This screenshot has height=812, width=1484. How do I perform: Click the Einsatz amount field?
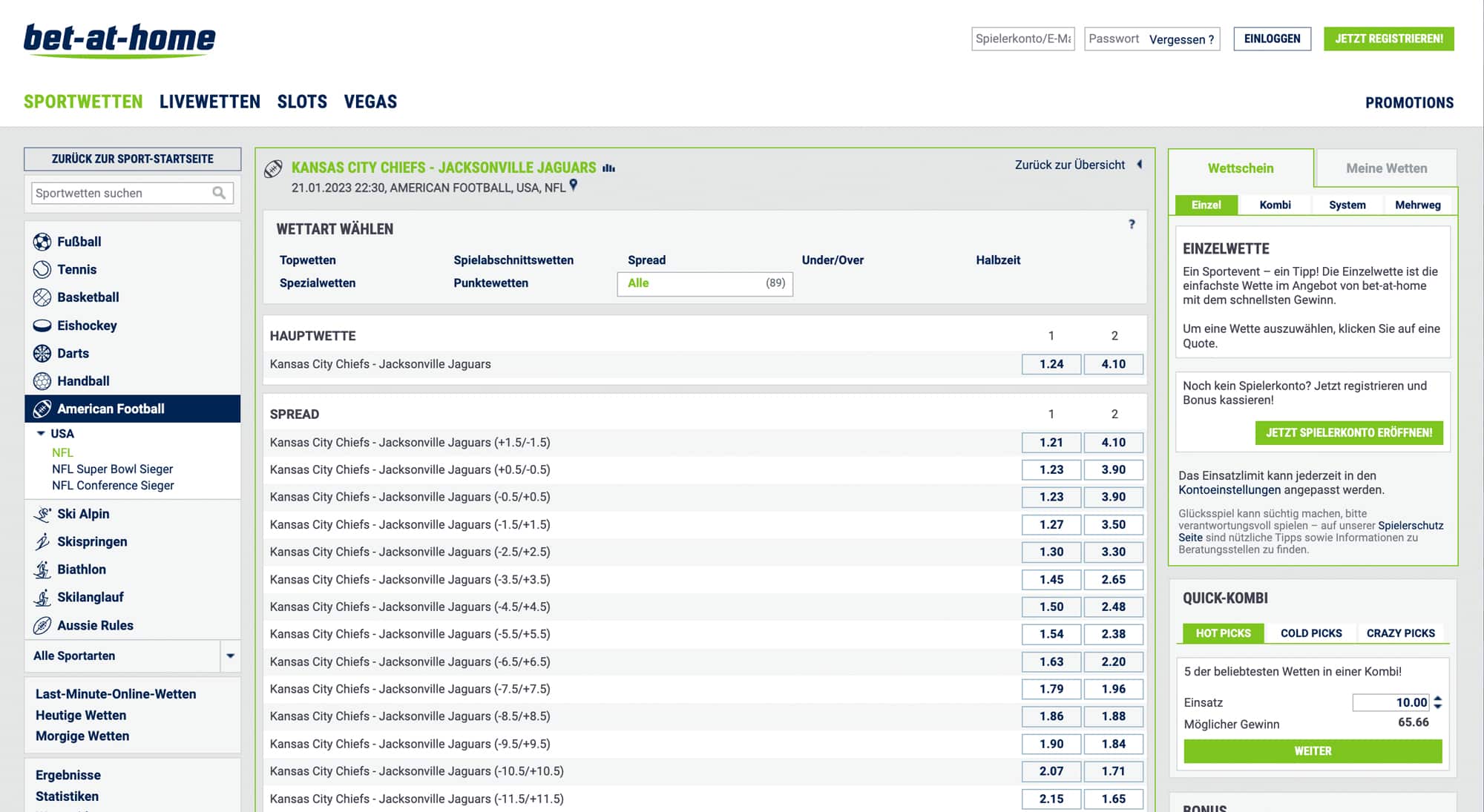pyautogui.click(x=1391, y=702)
